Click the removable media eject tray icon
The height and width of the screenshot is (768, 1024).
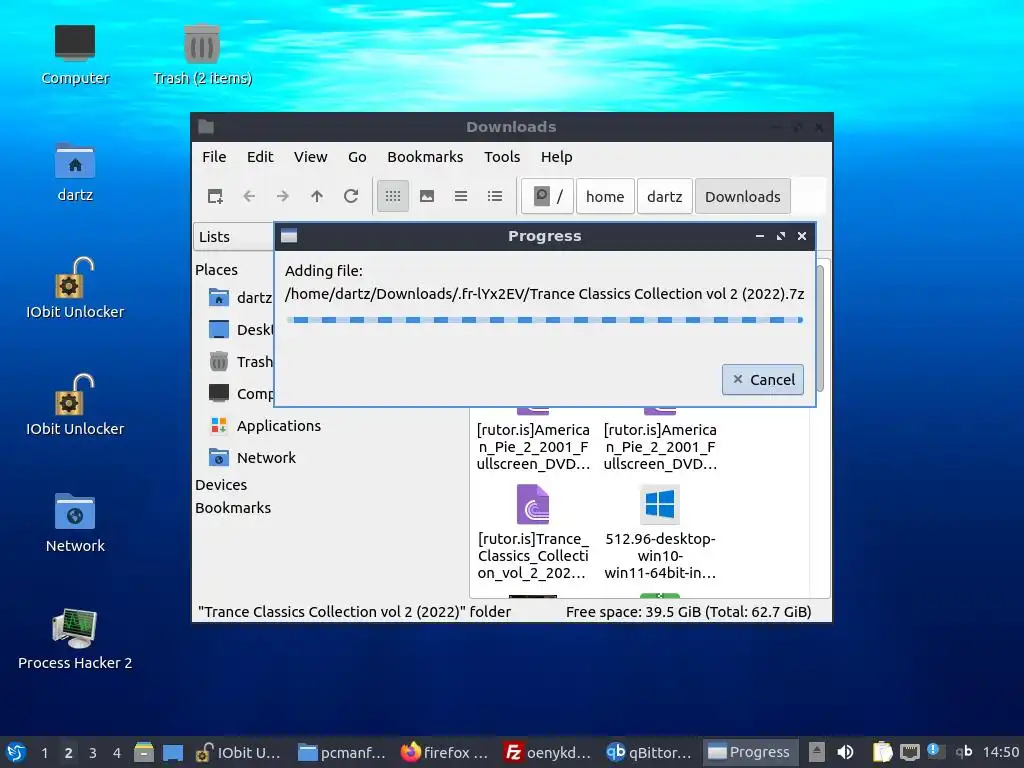pos(816,752)
